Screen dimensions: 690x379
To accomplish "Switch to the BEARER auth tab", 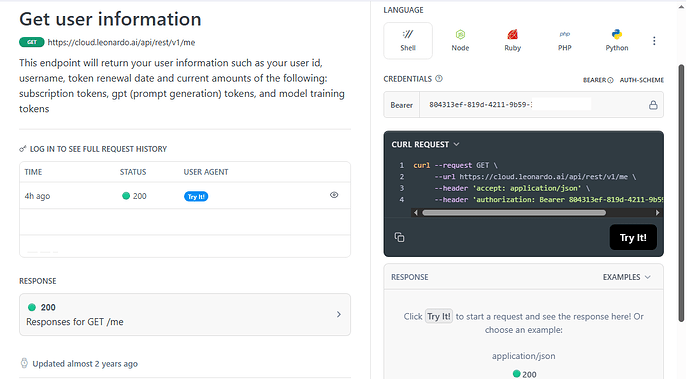I will 598,80.
